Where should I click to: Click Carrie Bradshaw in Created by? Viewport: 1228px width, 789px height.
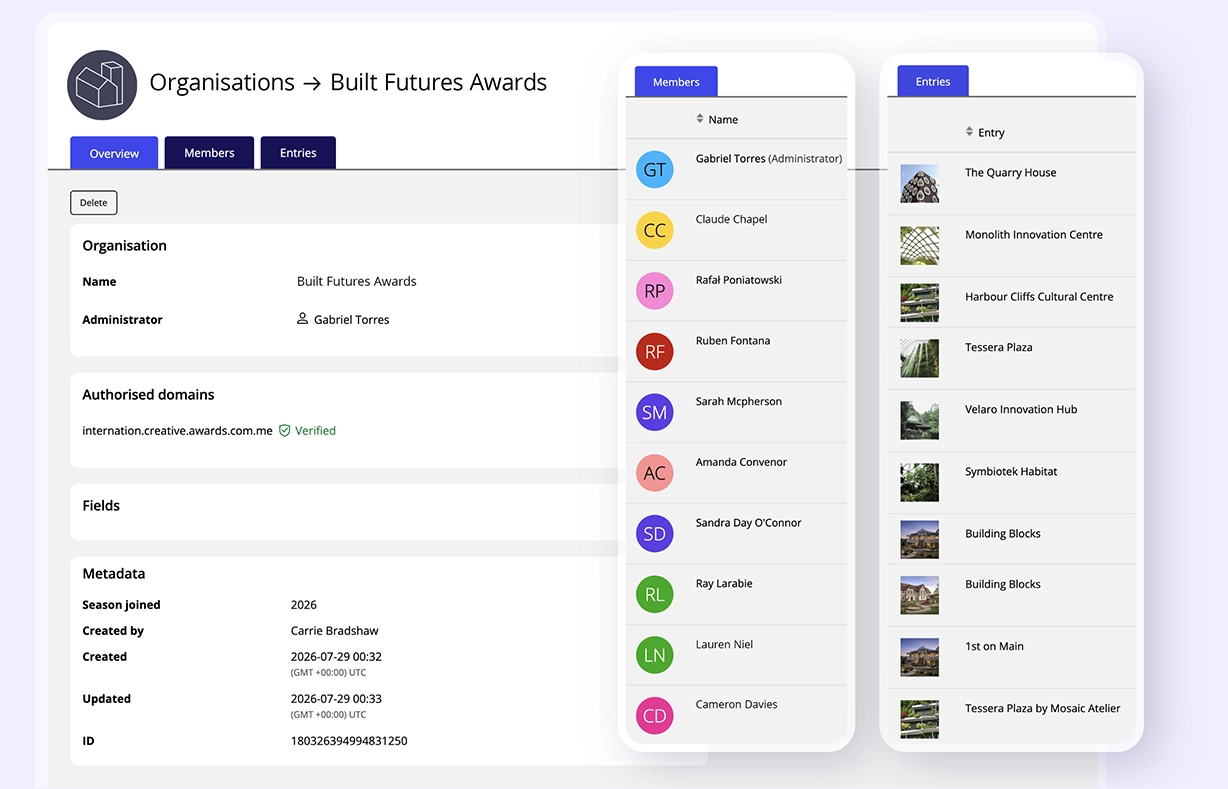[x=334, y=631]
